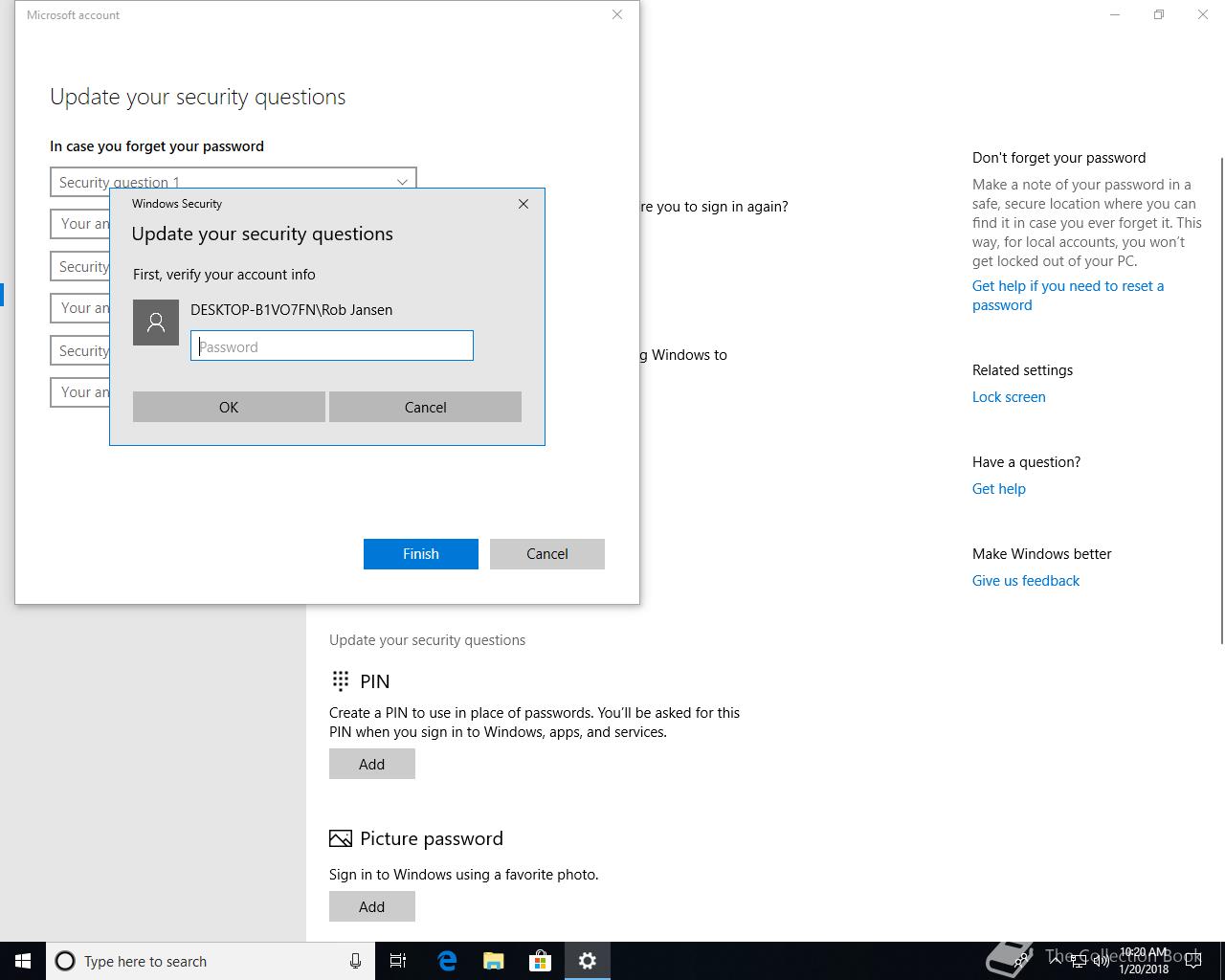Expand the Security question 1 dropdown
The image size is (1225, 980).
click(234, 181)
